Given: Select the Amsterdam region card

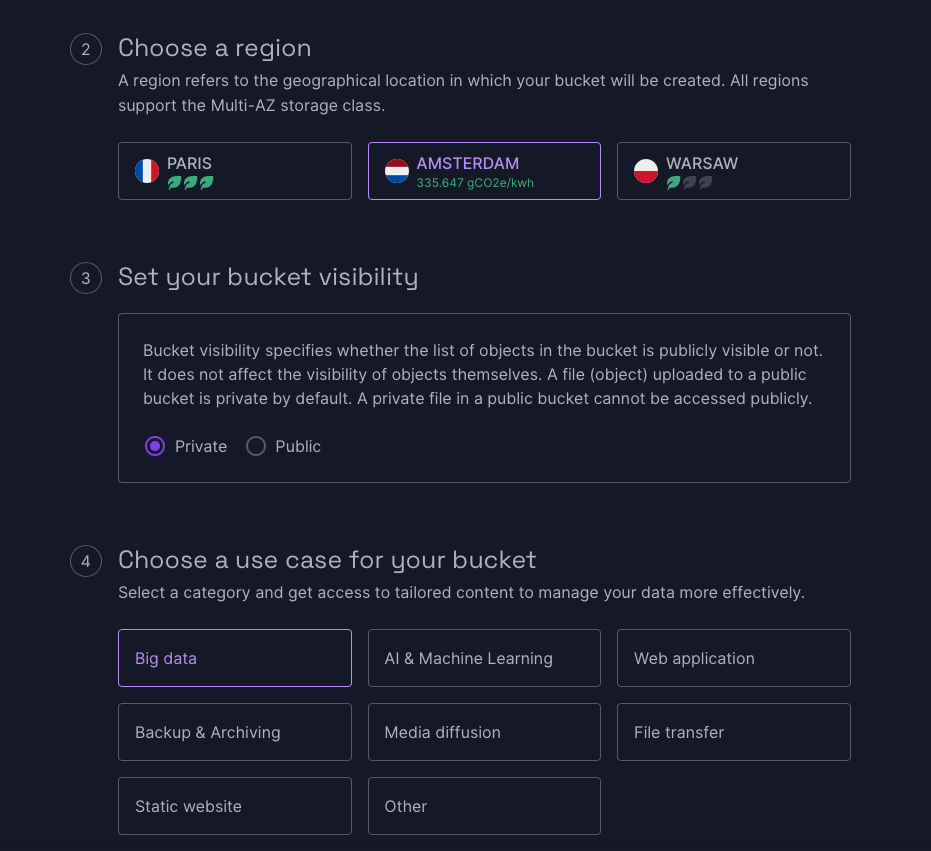Looking at the screenshot, I should [484, 171].
